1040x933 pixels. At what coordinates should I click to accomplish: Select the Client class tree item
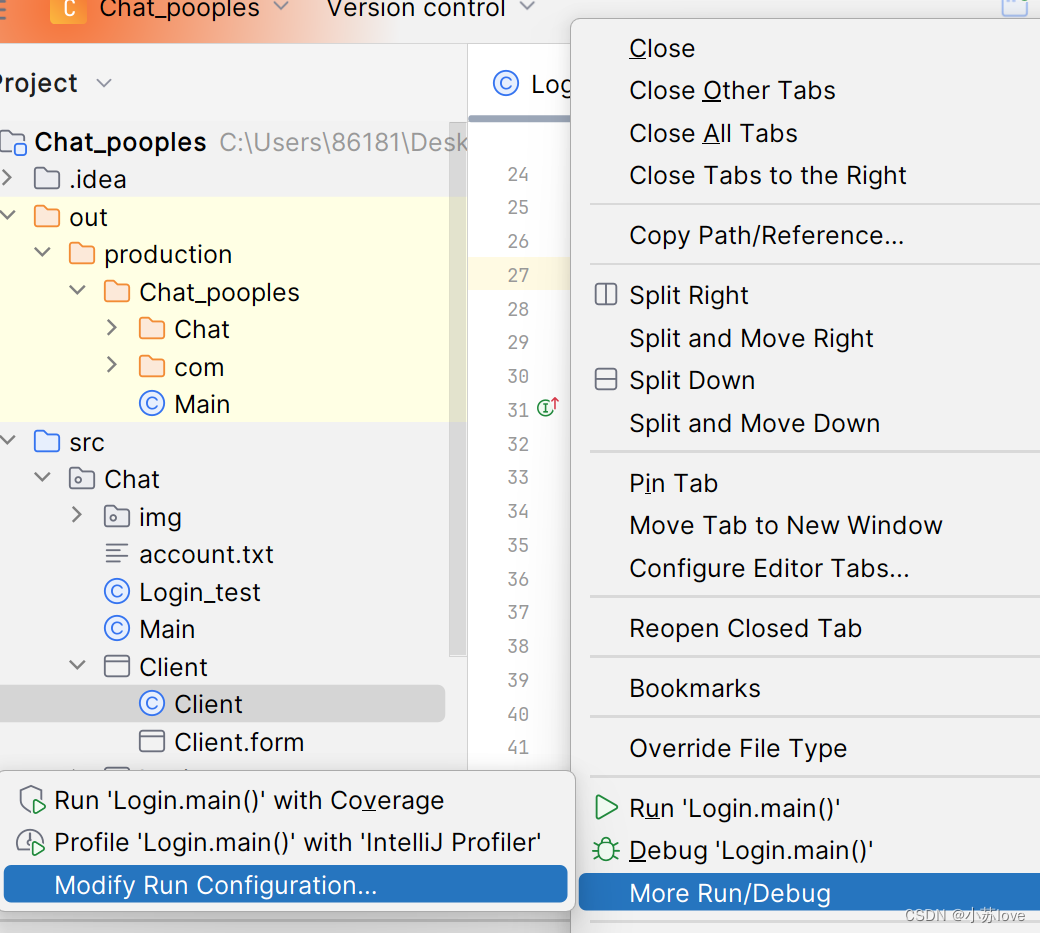coord(222,703)
